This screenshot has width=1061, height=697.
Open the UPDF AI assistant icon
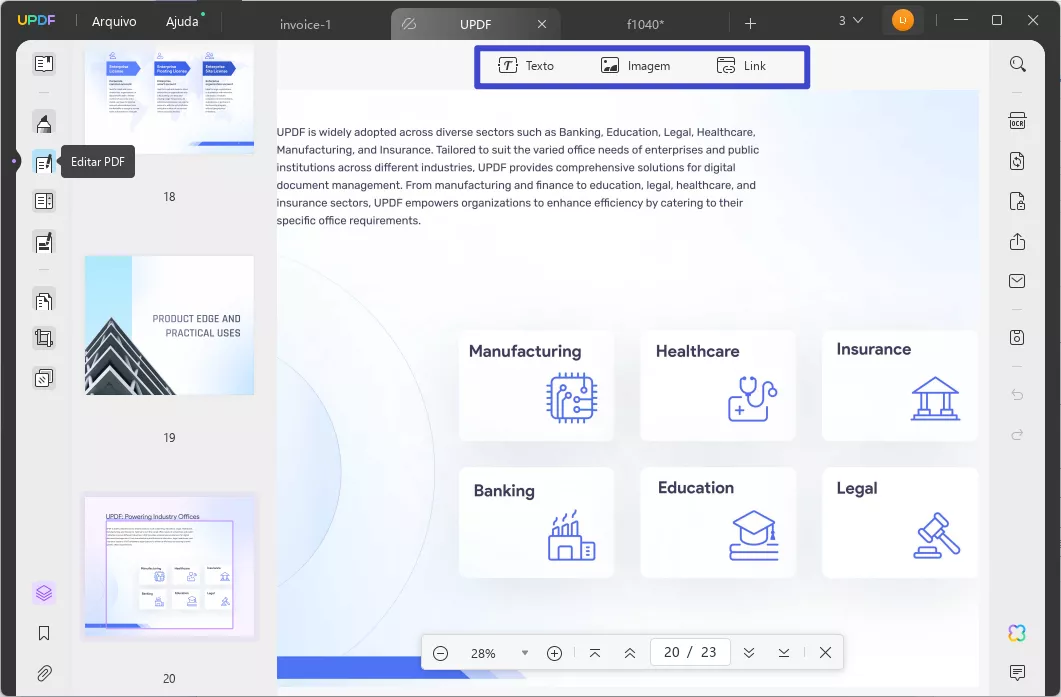pos(1017,633)
